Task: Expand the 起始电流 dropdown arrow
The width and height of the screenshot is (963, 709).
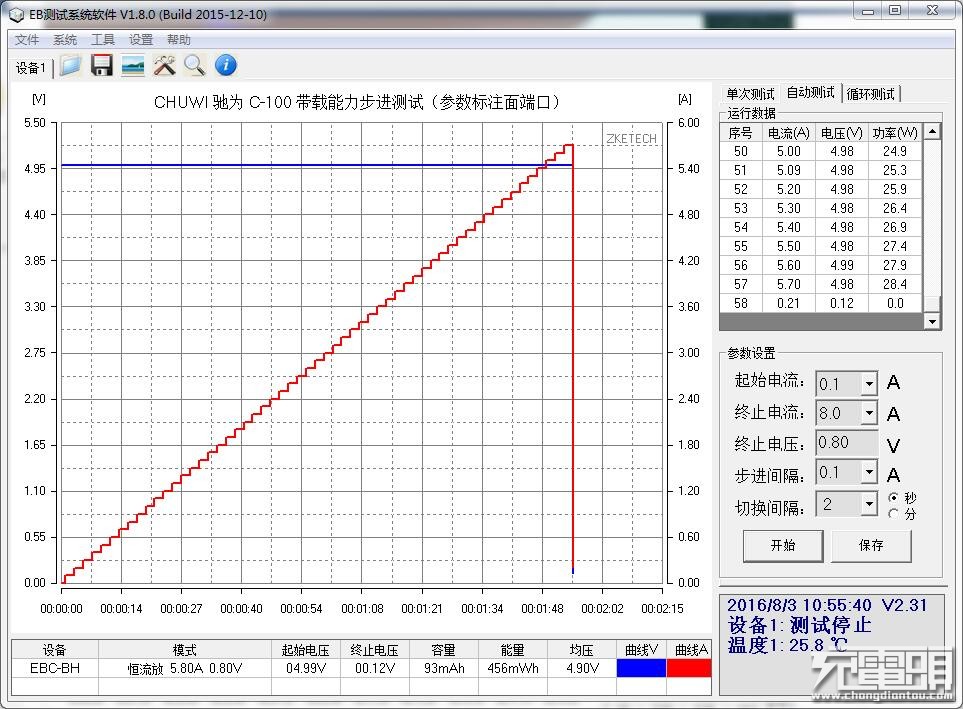Action: 869,384
